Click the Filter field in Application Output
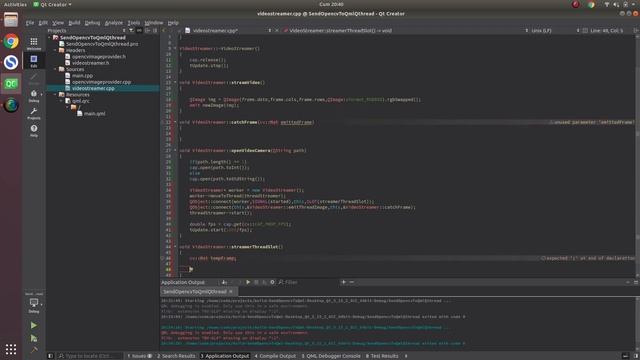Viewport: 640px width, 360px height. click(x=310, y=282)
